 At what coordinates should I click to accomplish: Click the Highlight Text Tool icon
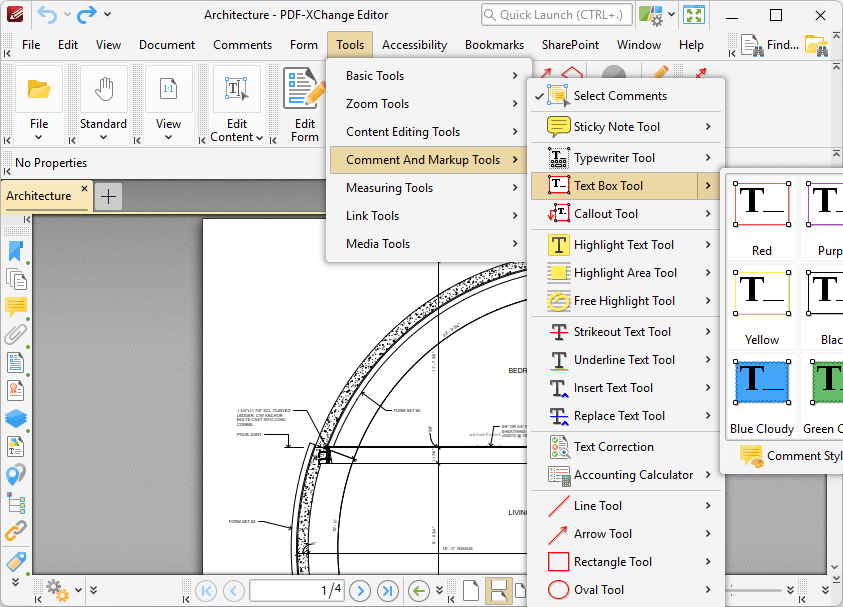(x=559, y=245)
